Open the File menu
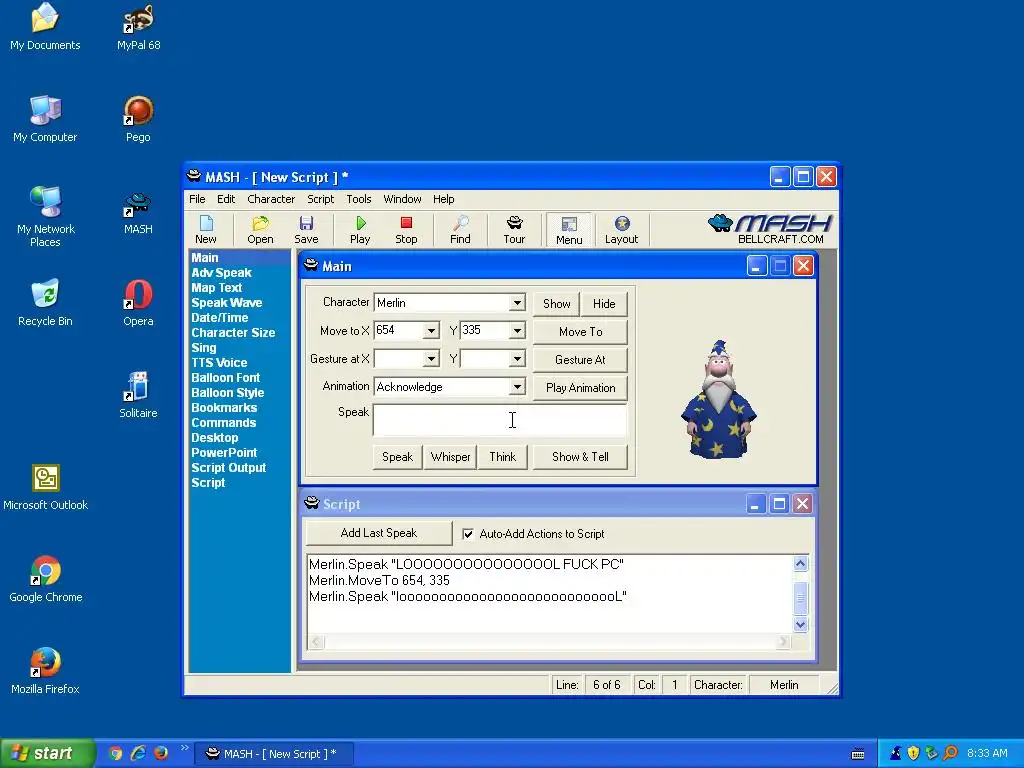The height and width of the screenshot is (768, 1024). (x=197, y=199)
